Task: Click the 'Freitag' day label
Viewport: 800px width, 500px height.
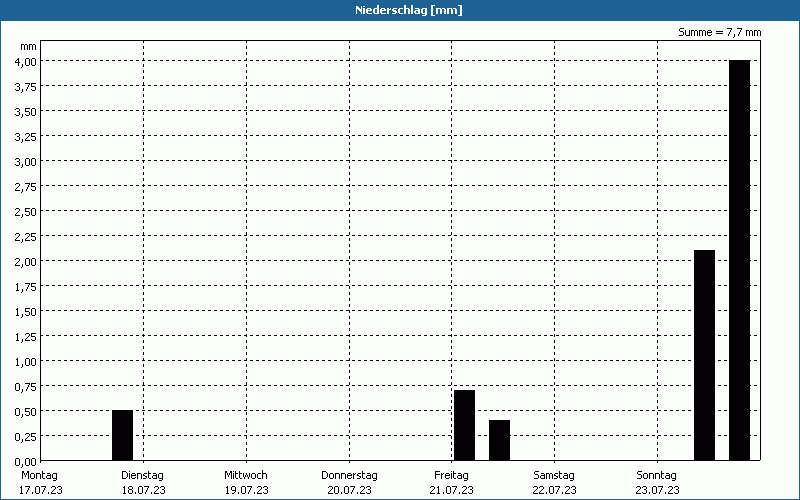Action: (451, 475)
